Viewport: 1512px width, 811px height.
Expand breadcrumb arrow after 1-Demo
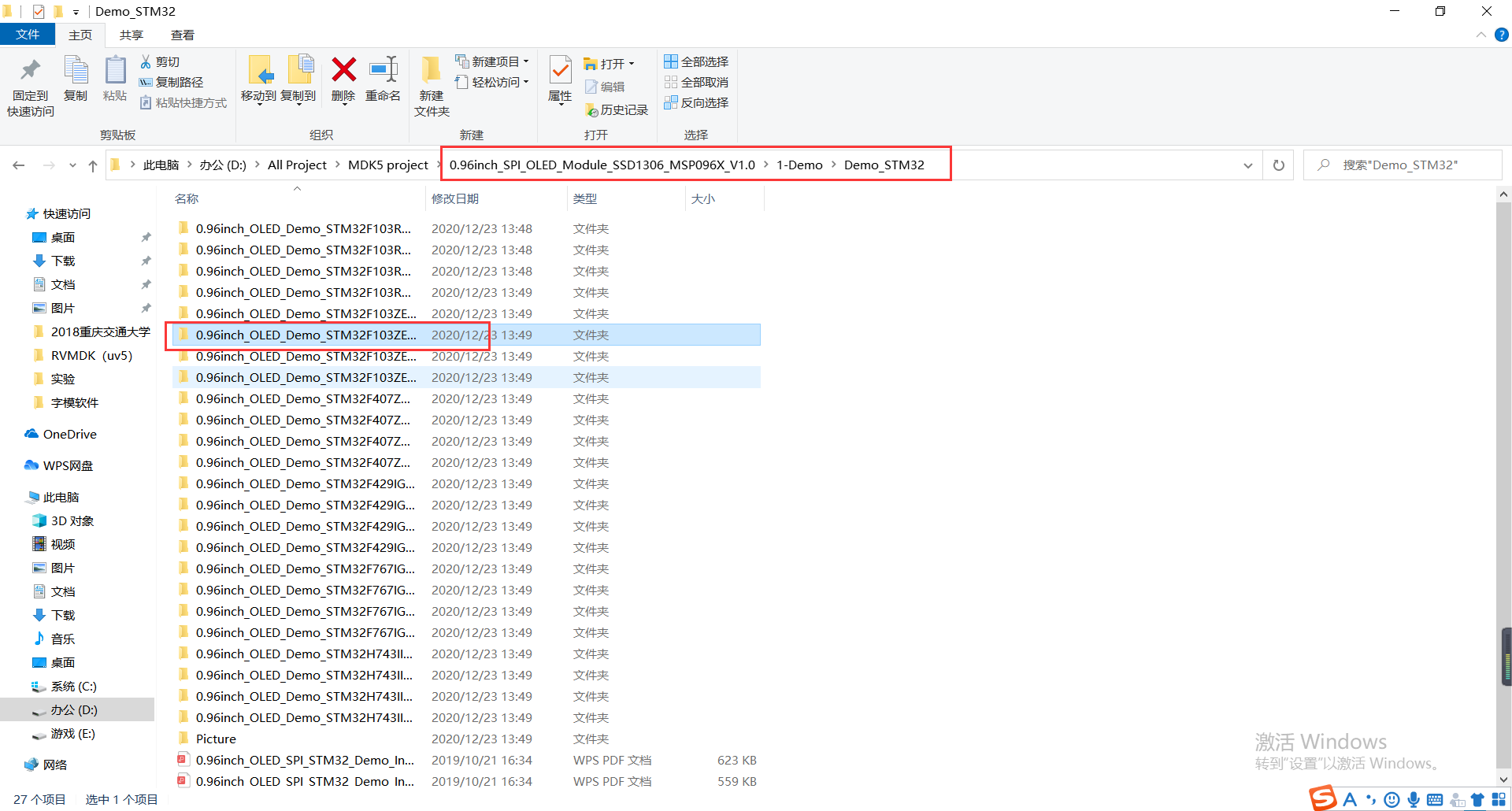[833, 165]
